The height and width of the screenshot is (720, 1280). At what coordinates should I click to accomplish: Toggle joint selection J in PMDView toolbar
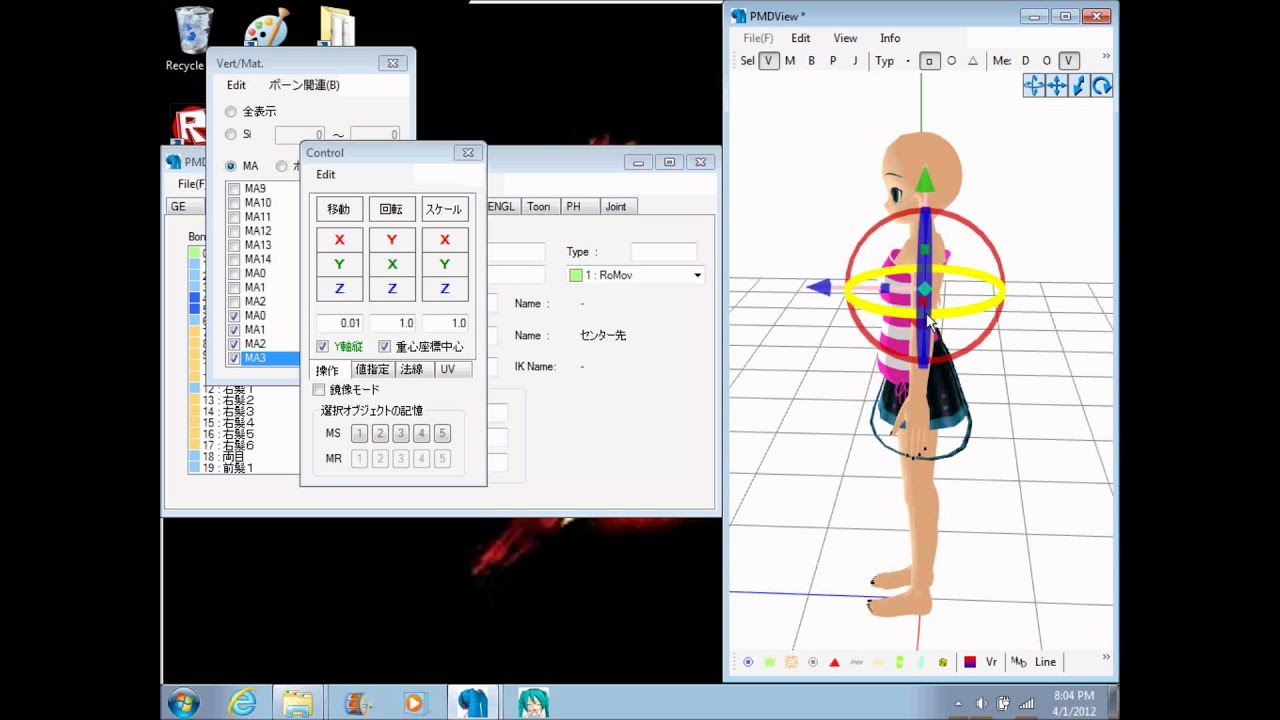click(855, 61)
